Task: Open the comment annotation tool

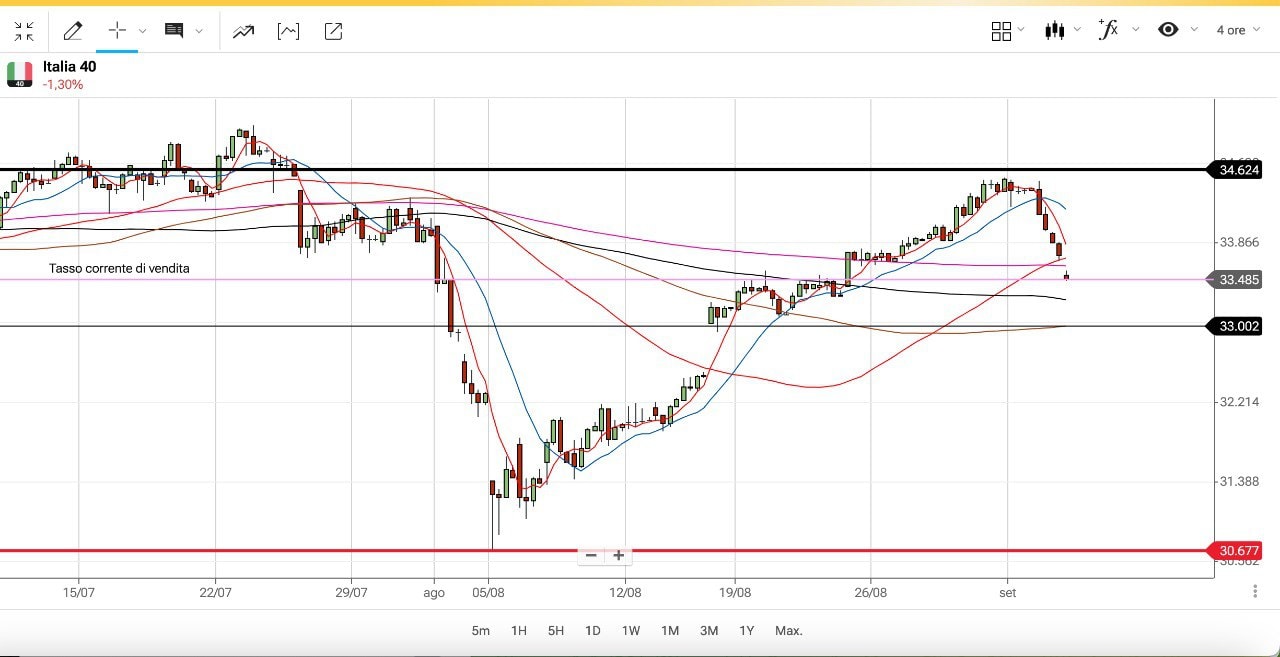Action: pyautogui.click(x=174, y=31)
